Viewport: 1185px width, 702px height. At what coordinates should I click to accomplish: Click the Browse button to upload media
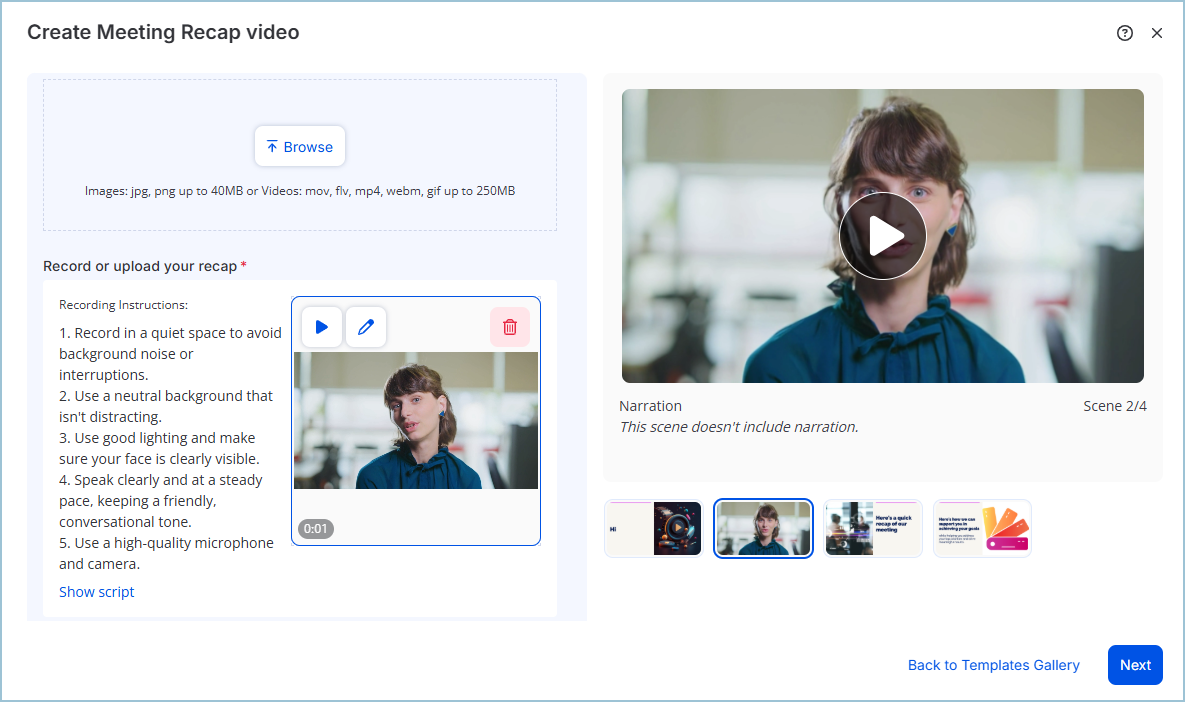coord(300,146)
